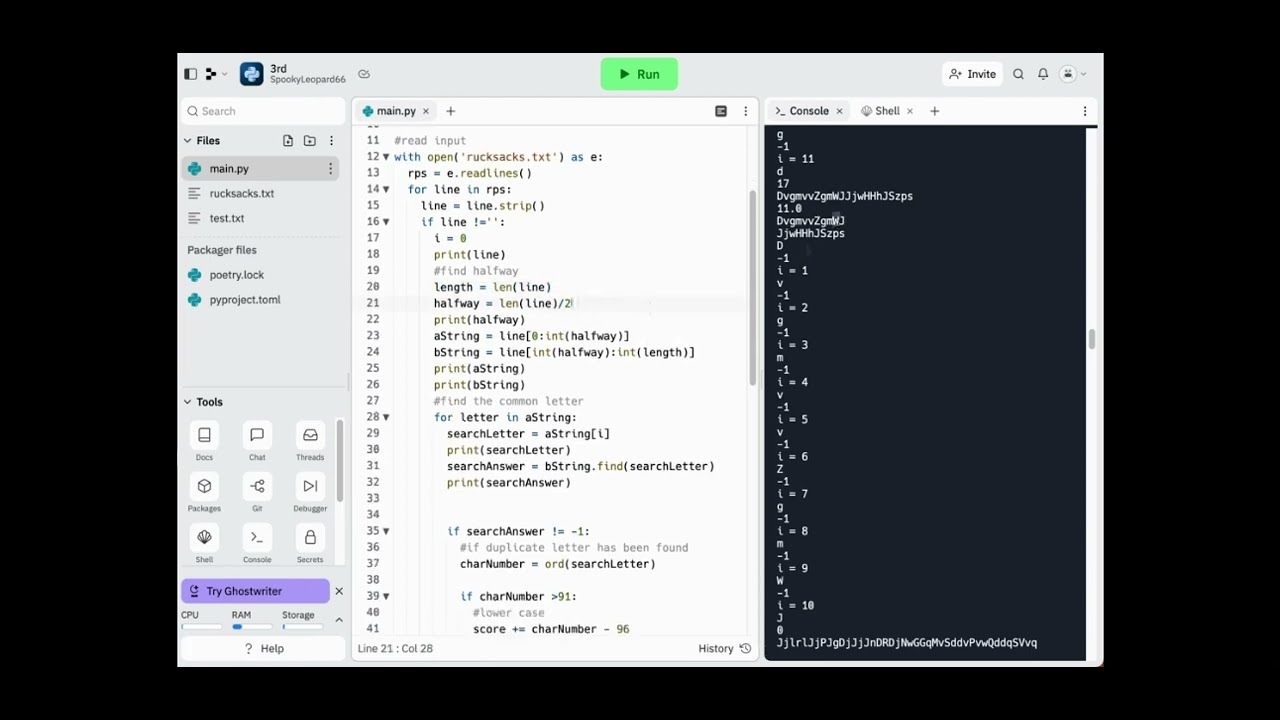This screenshot has width=1280, height=720.
Task: Open editor pane options menu
Action: 745,111
